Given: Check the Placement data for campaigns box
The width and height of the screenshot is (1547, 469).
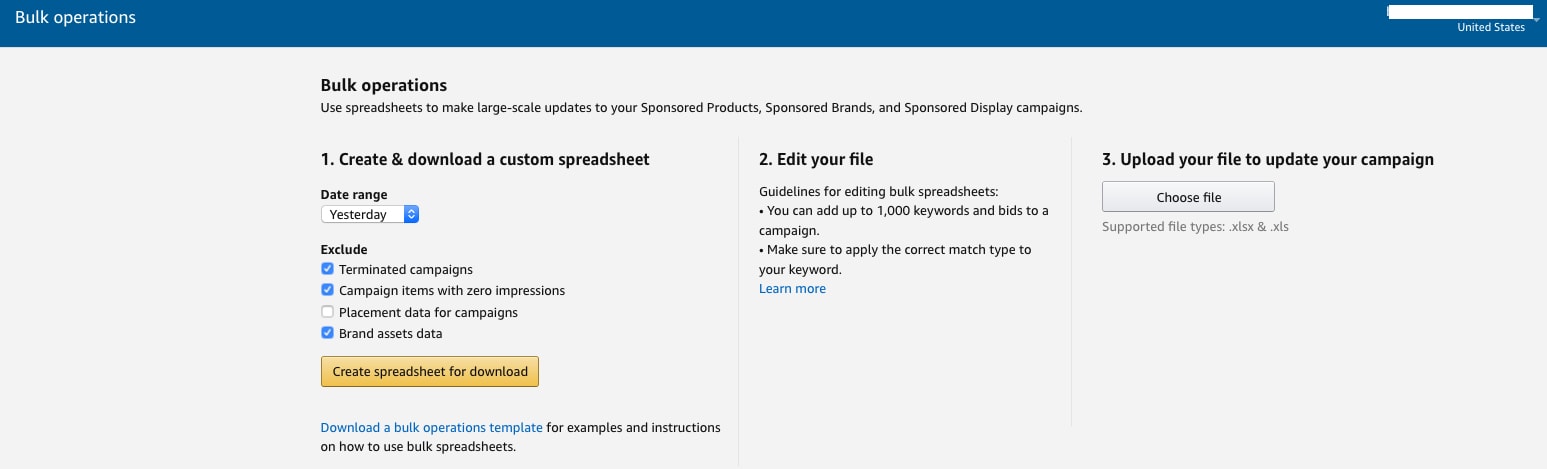Looking at the screenshot, I should (327, 312).
